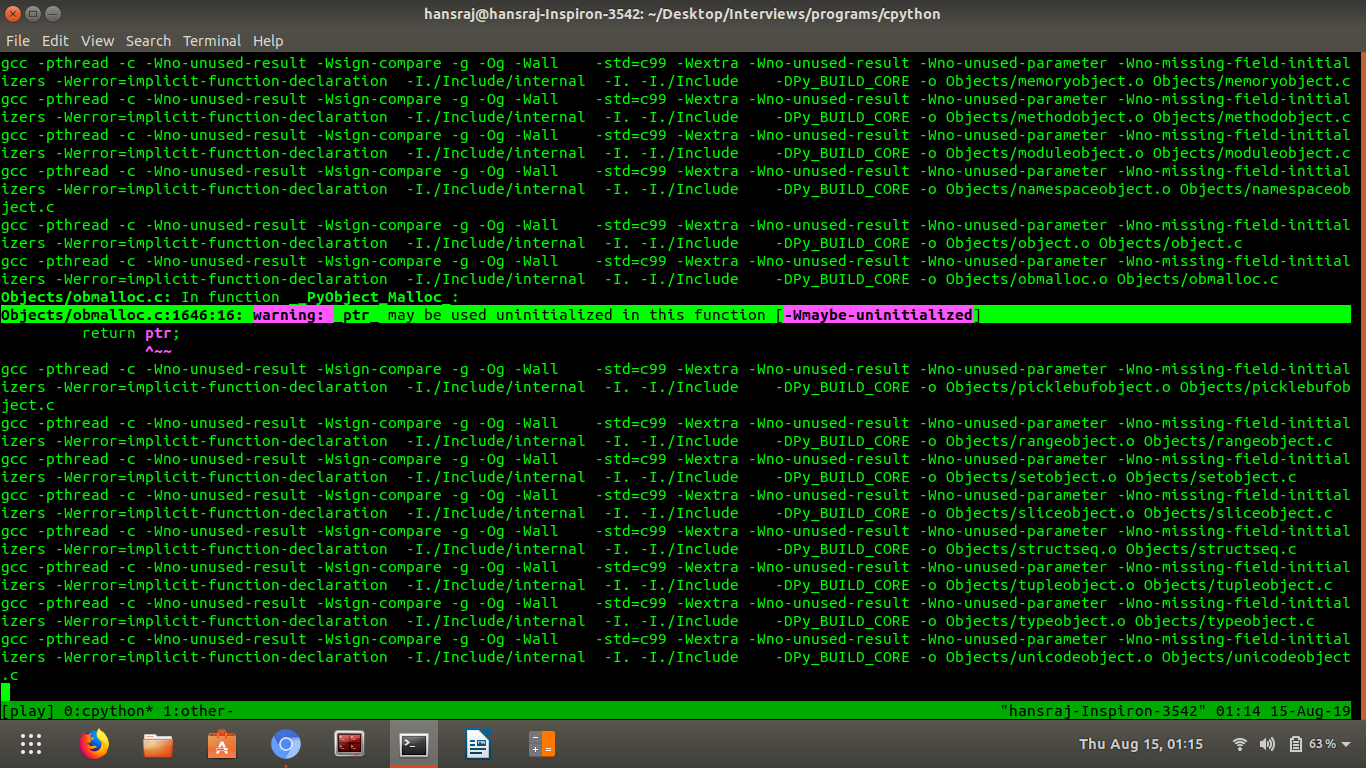Click the -Wmaybe-uninitialized flag text

point(878,315)
